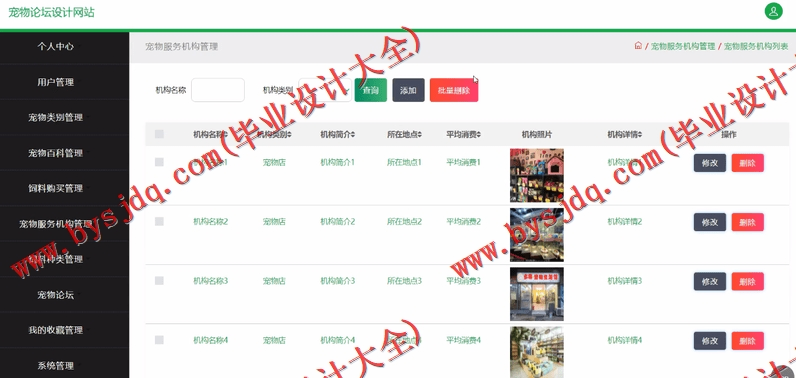Click the 机构详情2 cell text
796x378 pixels.
[x=625, y=222]
